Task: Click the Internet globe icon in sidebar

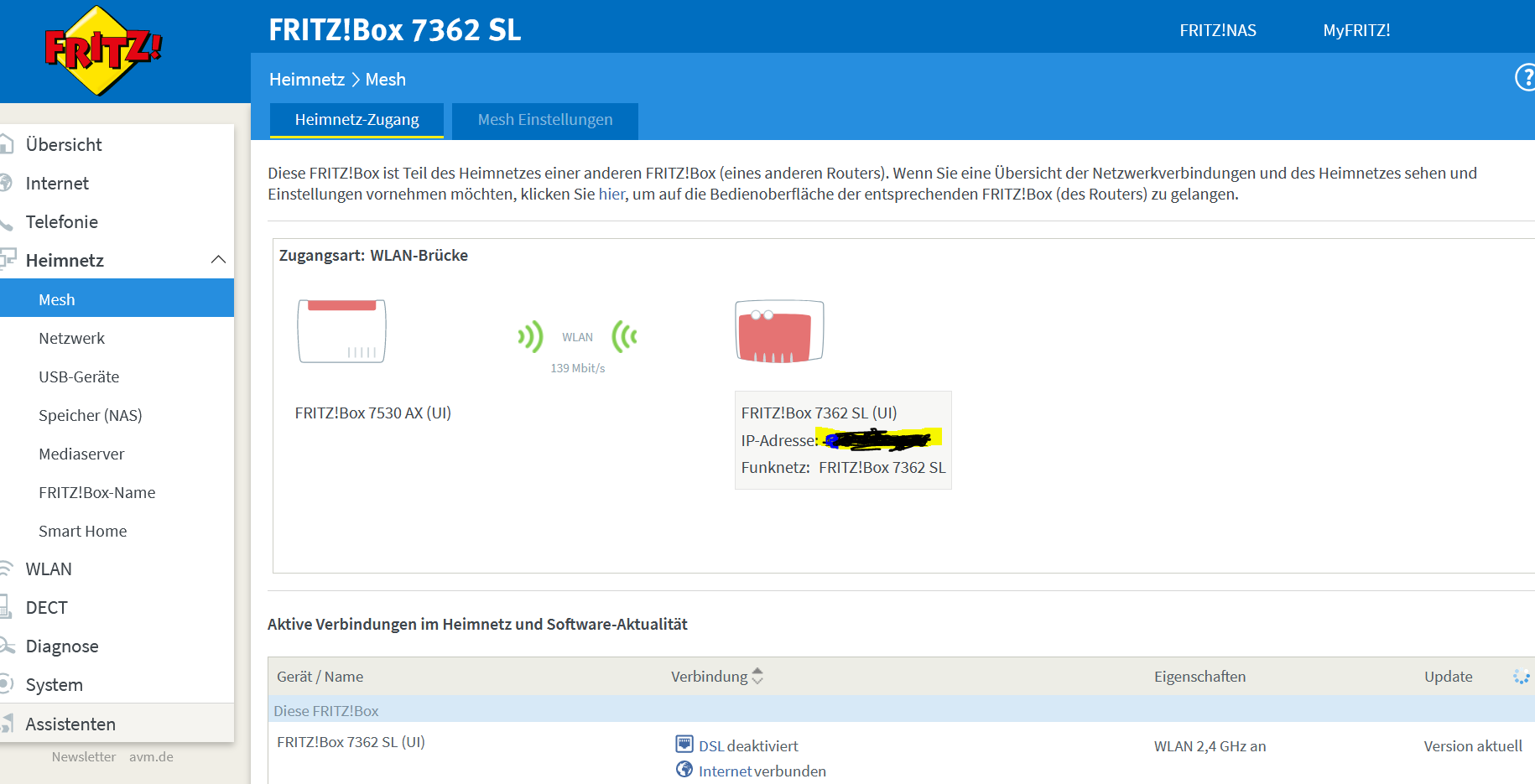Action: pyautogui.click(x=5, y=183)
